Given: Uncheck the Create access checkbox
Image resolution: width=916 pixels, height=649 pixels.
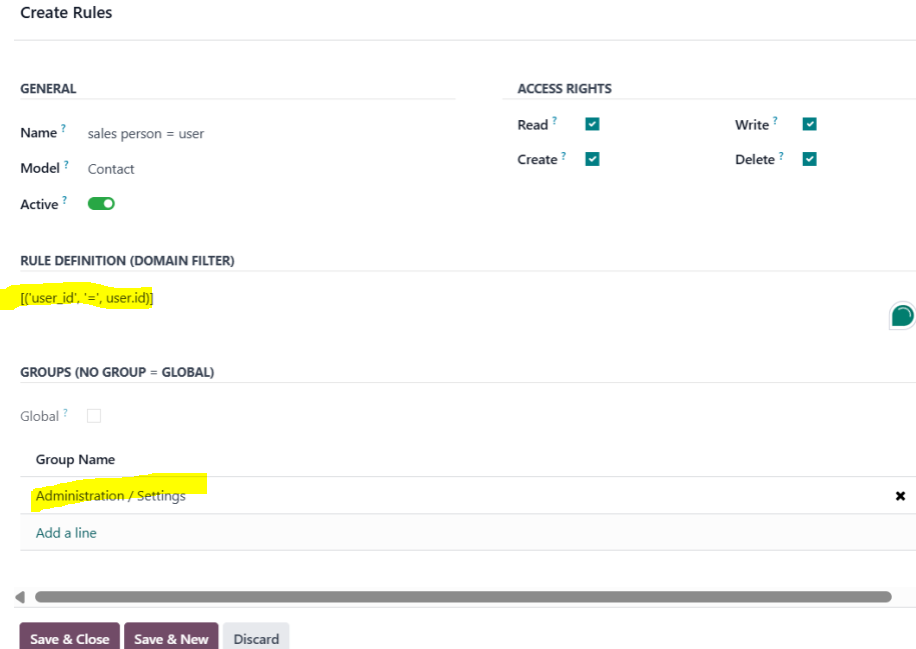Looking at the screenshot, I should (x=592, y=159).
